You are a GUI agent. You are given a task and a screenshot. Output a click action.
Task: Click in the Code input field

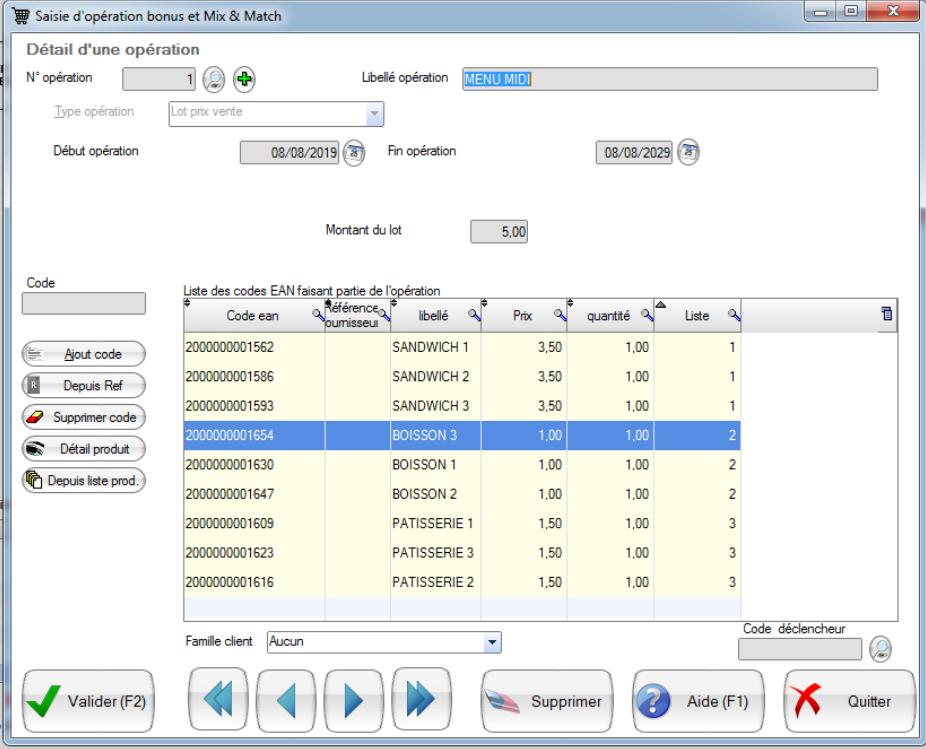(83, 303)
